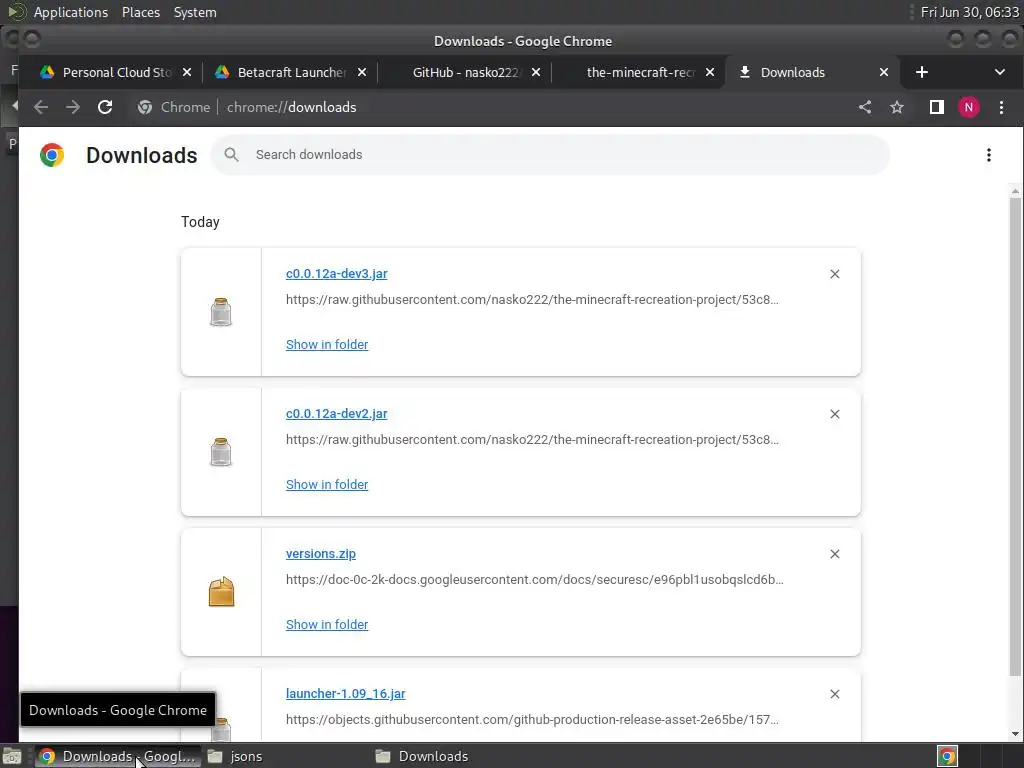Viewport: 1024px width, 768px height.
Task: Show versions.zip in folder
Action: (327, 624)
